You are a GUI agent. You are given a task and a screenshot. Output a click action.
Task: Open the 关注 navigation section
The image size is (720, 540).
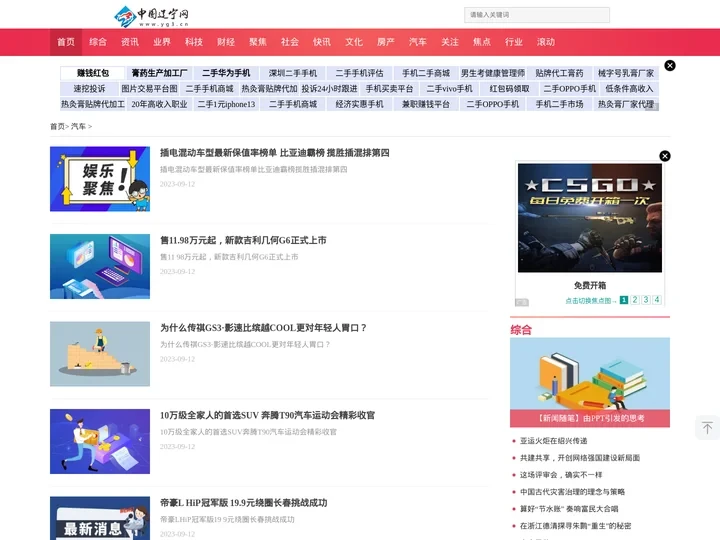(x=450, y=42)
